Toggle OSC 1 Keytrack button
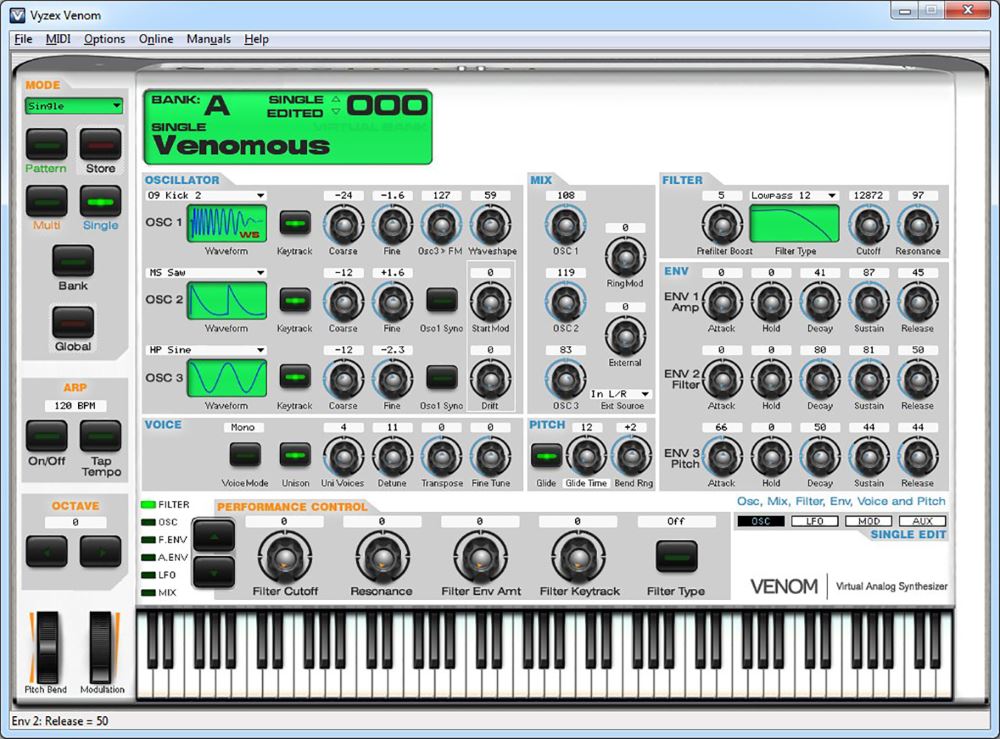This screenshot has height=739, width=1000. 295,224
